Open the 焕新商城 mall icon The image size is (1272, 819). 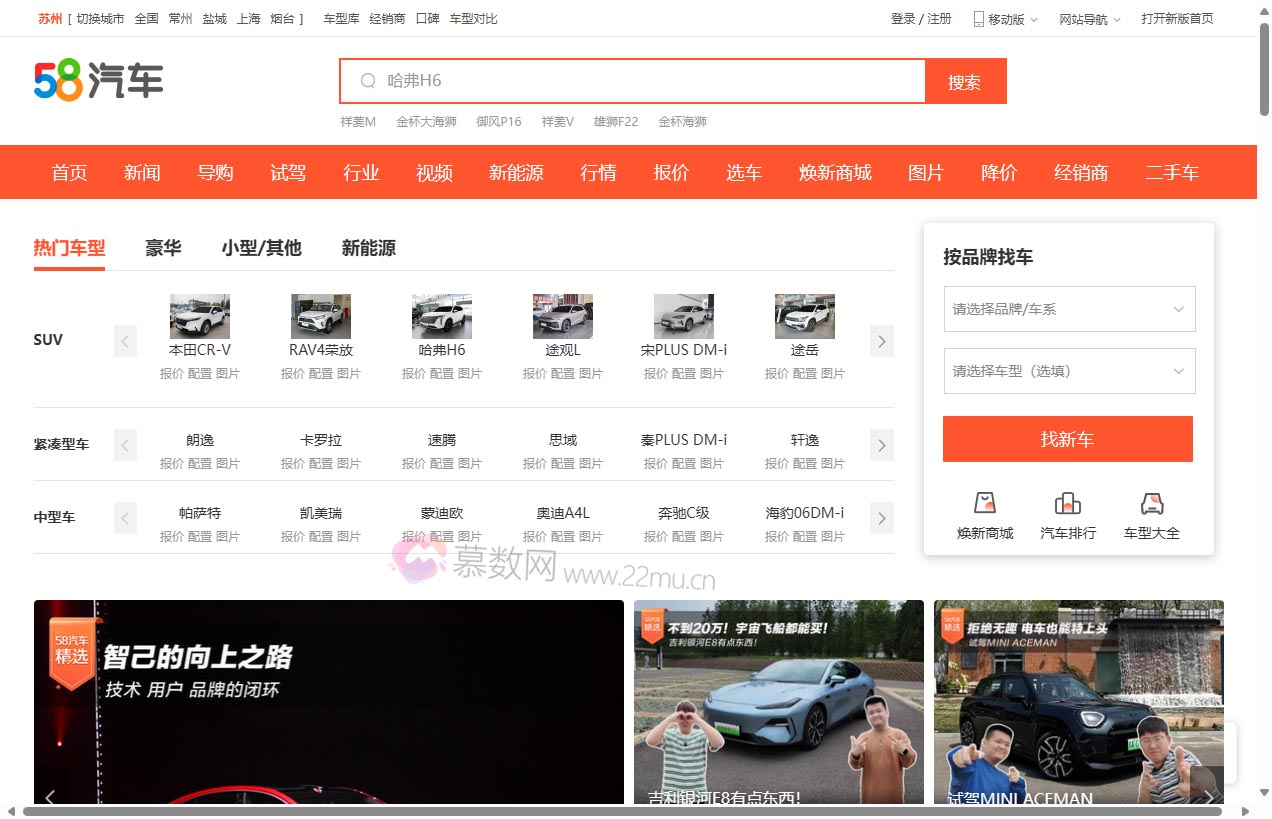pos(983,512)
